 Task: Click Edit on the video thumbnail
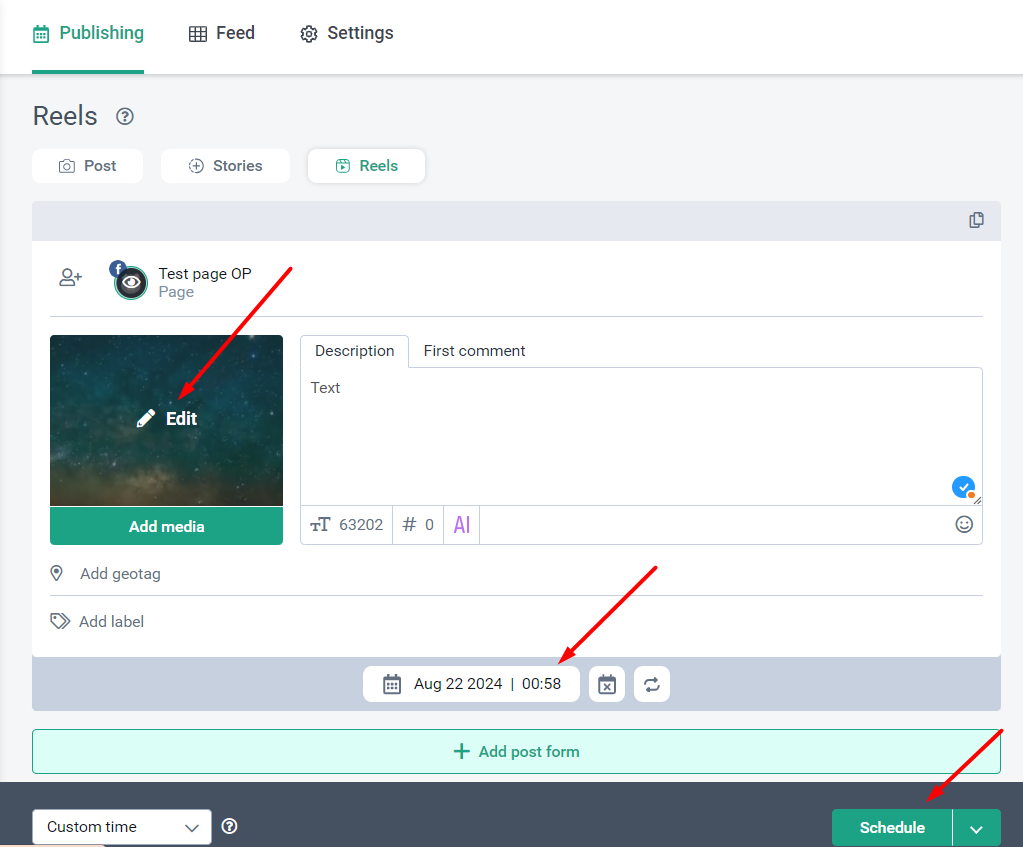[x=167, y=419]
